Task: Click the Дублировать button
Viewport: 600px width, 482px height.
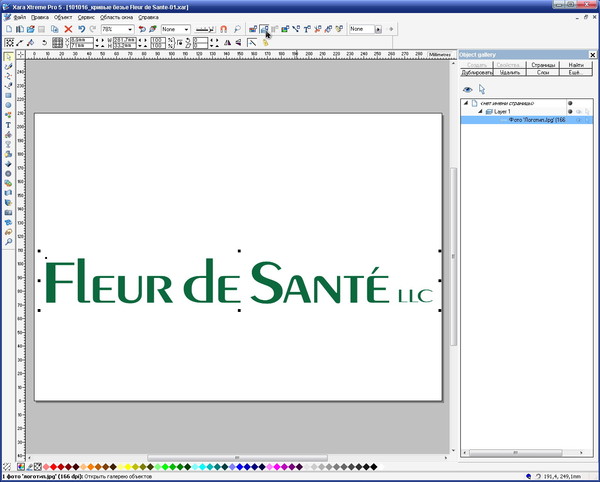Action: pyautogui.click(x=476, y=72)
